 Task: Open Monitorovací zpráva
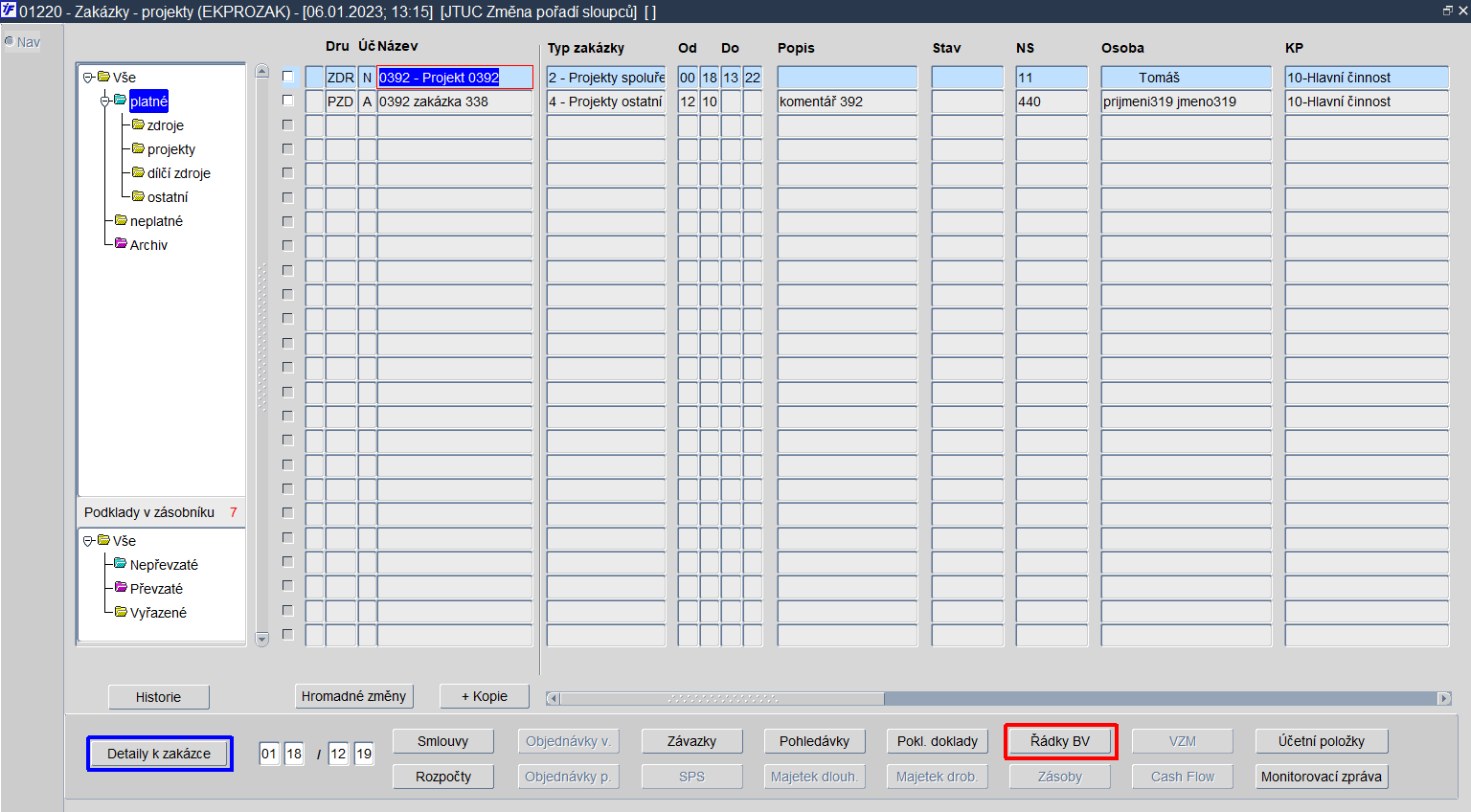tap(1322, 777)
